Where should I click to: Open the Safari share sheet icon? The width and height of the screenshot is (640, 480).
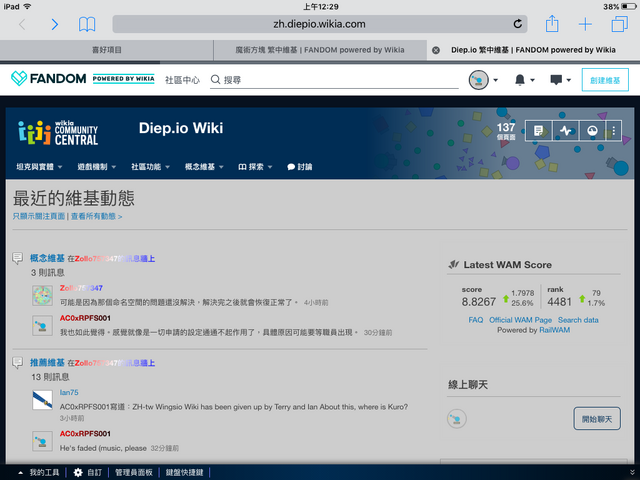pyautogui.click(x=552, y=24)
